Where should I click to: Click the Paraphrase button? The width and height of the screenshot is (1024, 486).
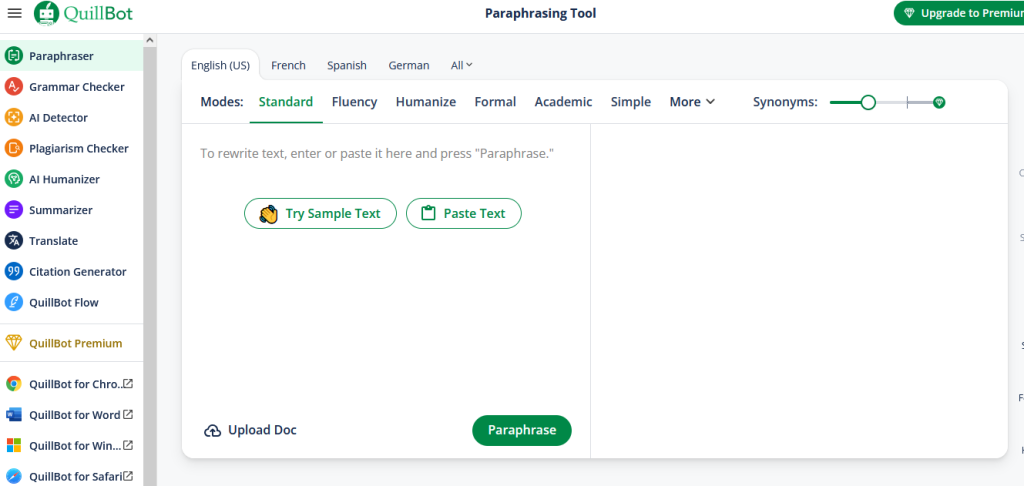pyautogui.click(x=522, y=430)
